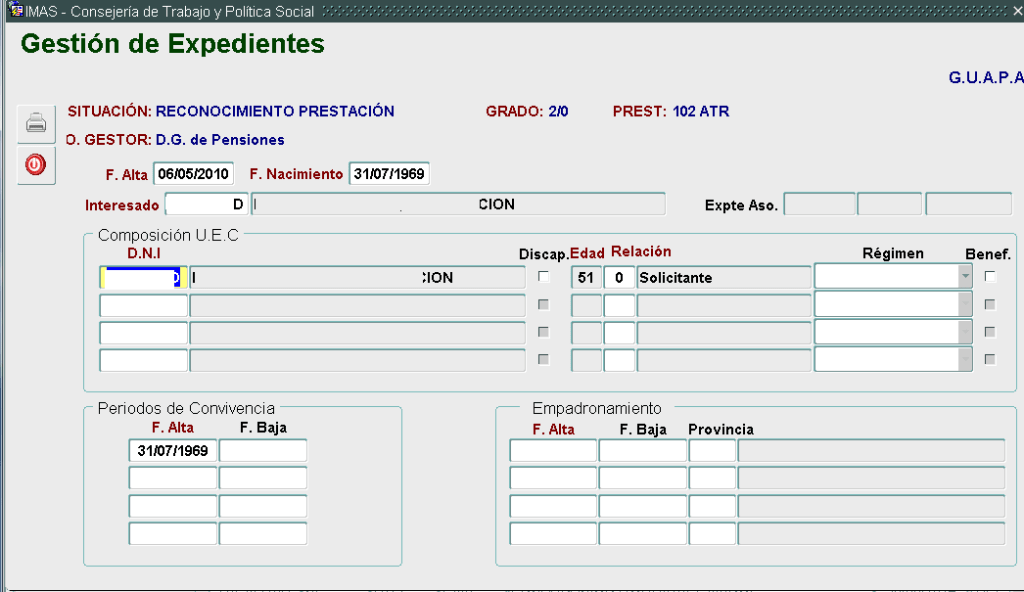Close the IMAS window
The height and width of the screenshot is (592, 1024).
point(1016,11)
